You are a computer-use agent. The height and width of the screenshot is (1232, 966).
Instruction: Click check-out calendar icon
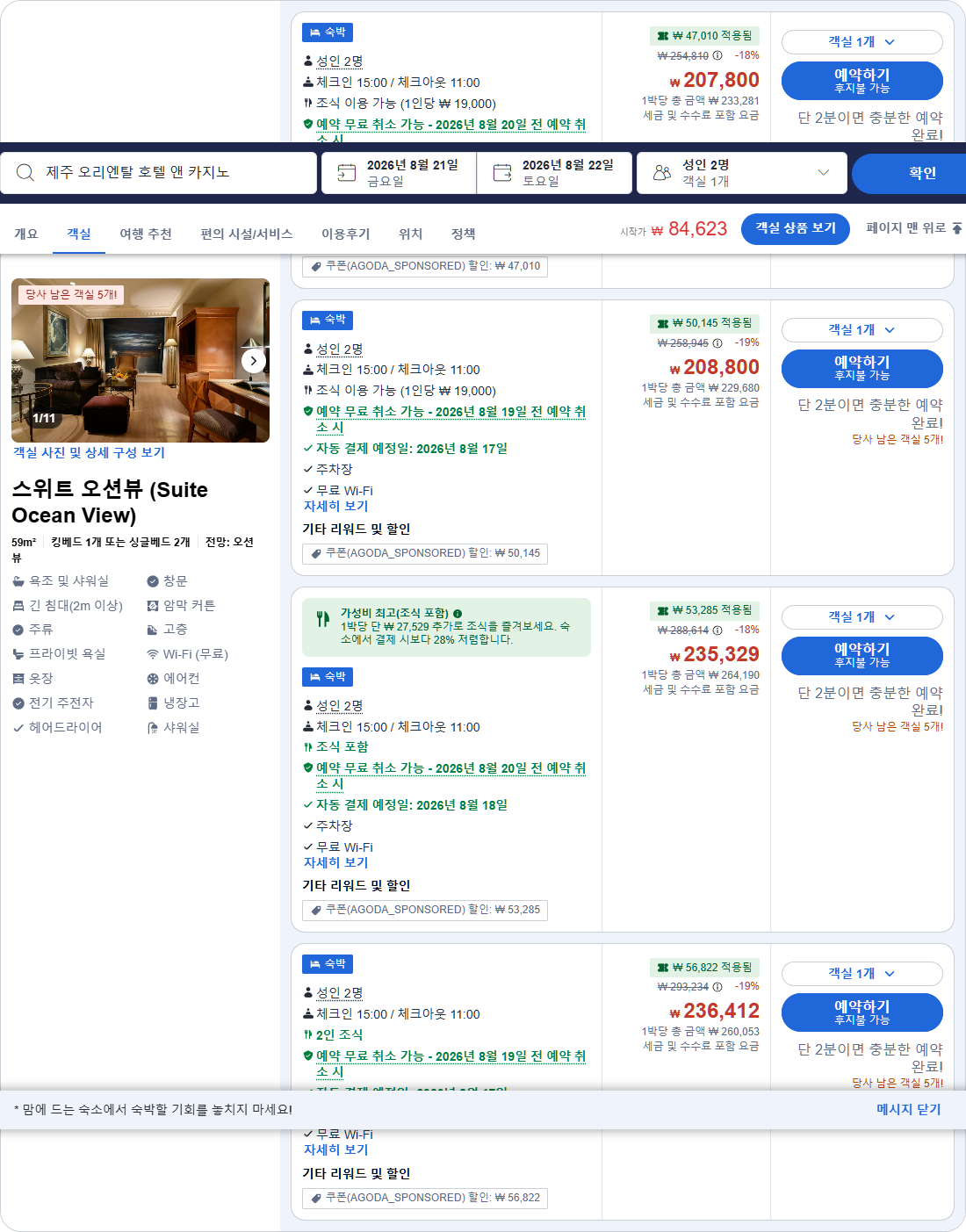[x=502, y=173]
